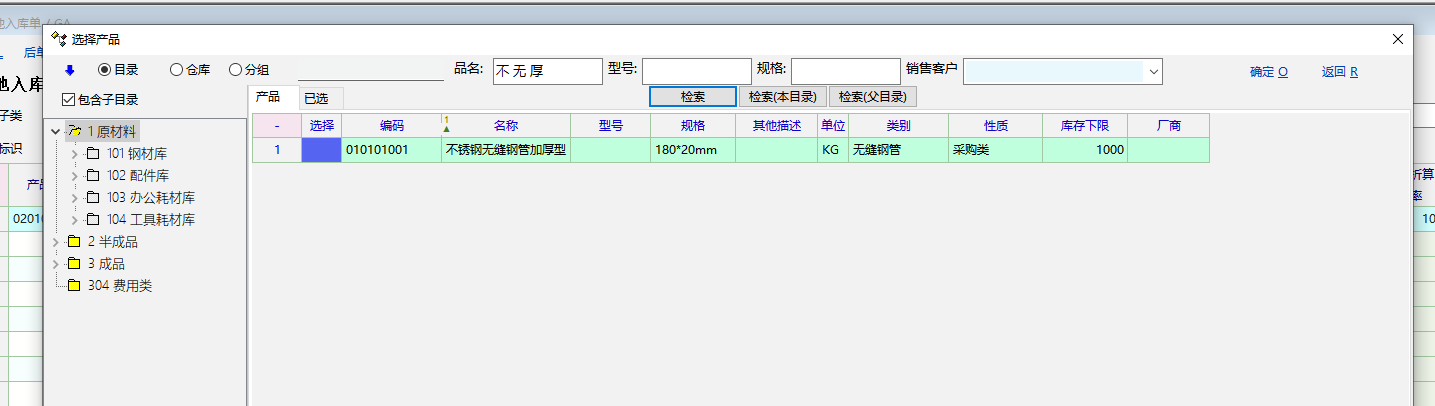Screen dimensions: 1435x406
Task: Click the 选择产品 dialog title icon
Action: (x=59, y=39)
